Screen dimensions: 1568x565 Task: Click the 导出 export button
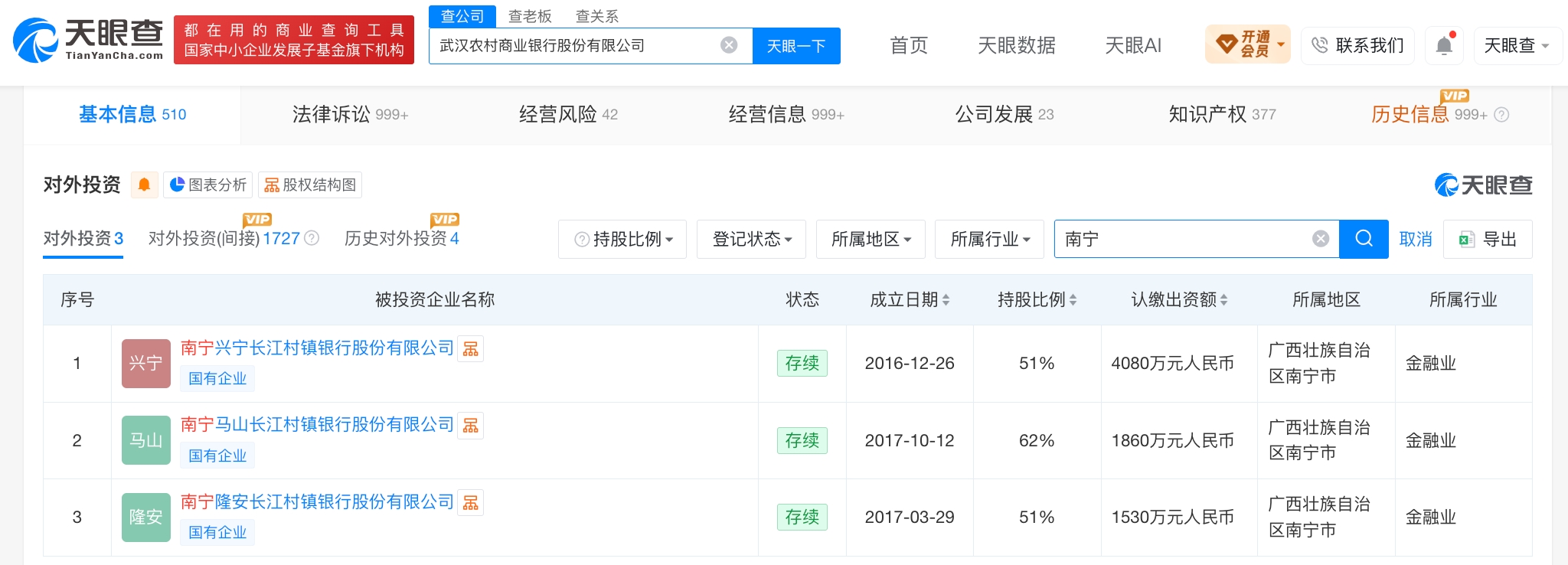[x=1488, y=239]
